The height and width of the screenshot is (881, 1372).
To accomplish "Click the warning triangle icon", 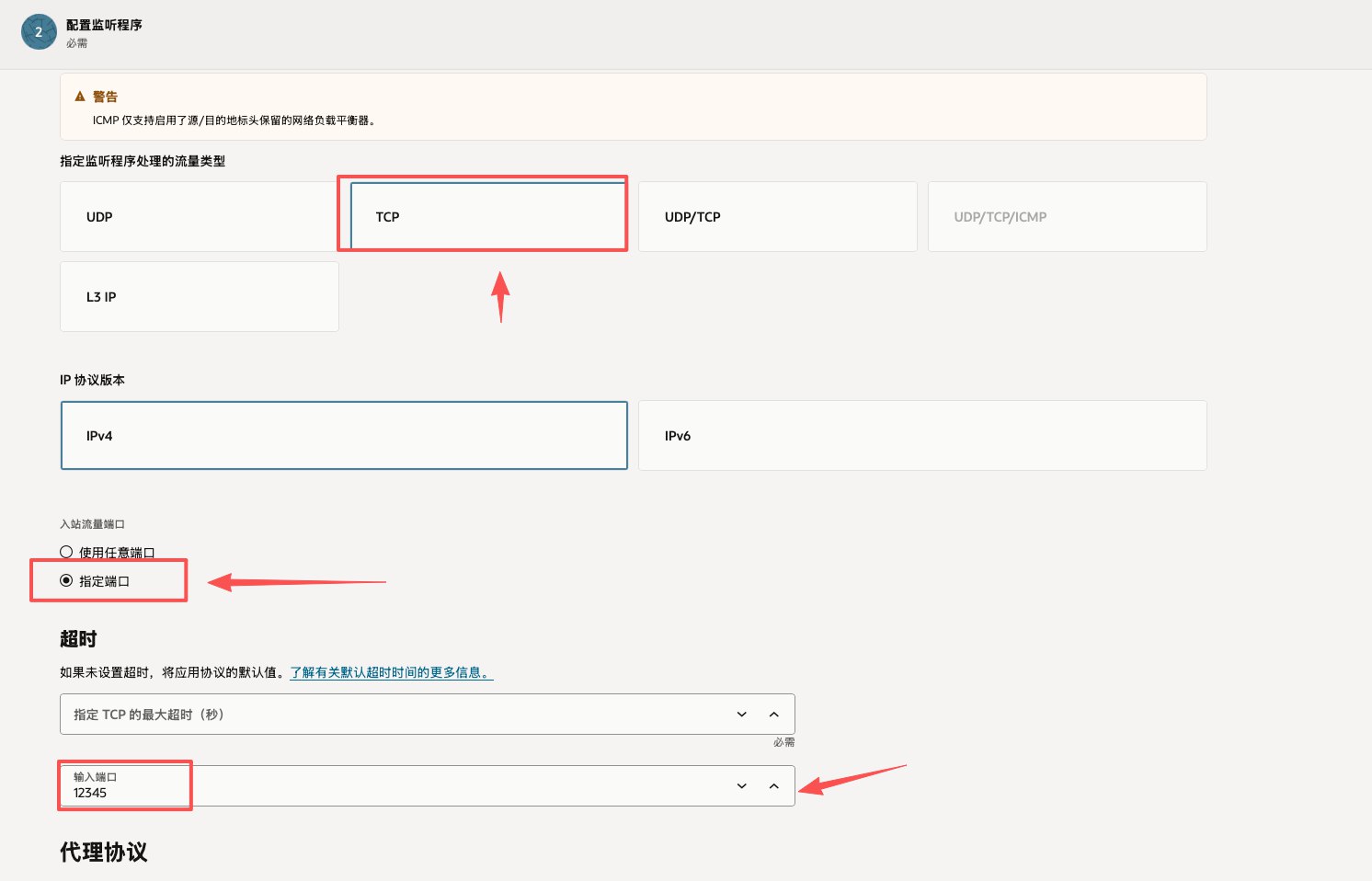I will [x=80, y=97].
